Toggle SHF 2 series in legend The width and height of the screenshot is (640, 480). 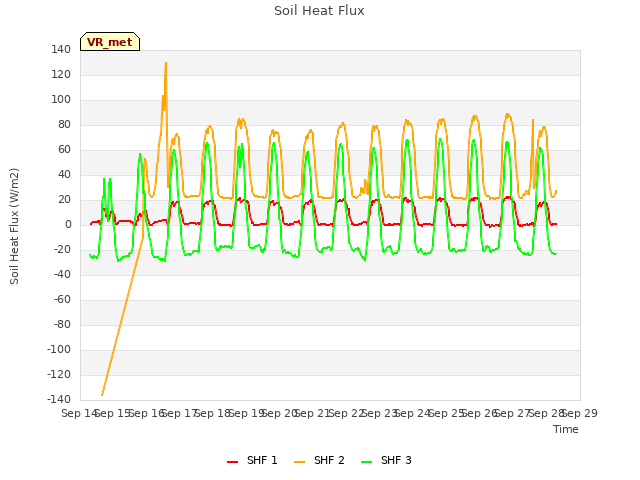(x=319, y=461)
